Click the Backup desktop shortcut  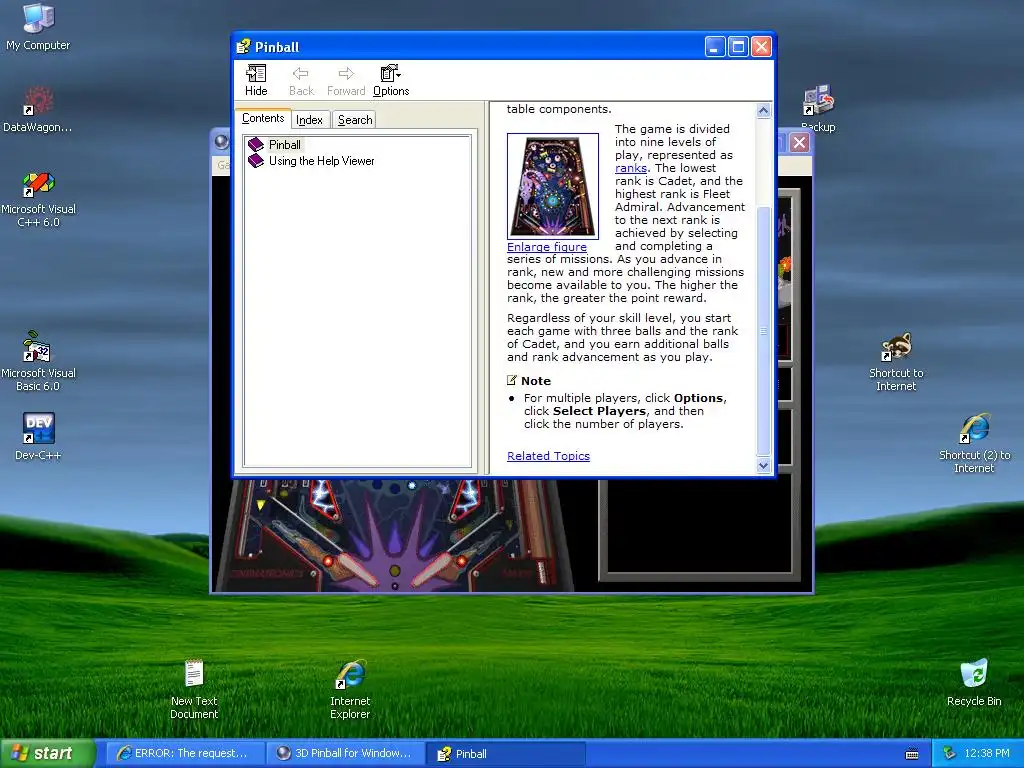click(818, 108)
